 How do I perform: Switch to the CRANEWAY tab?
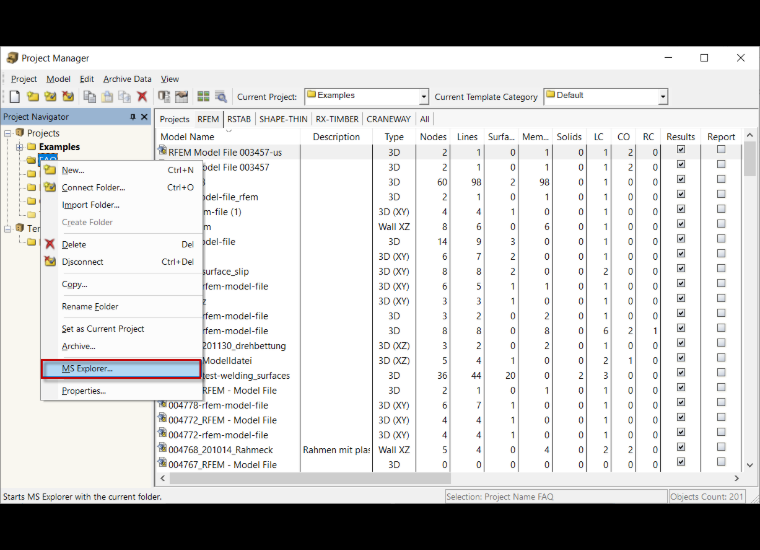388,119
